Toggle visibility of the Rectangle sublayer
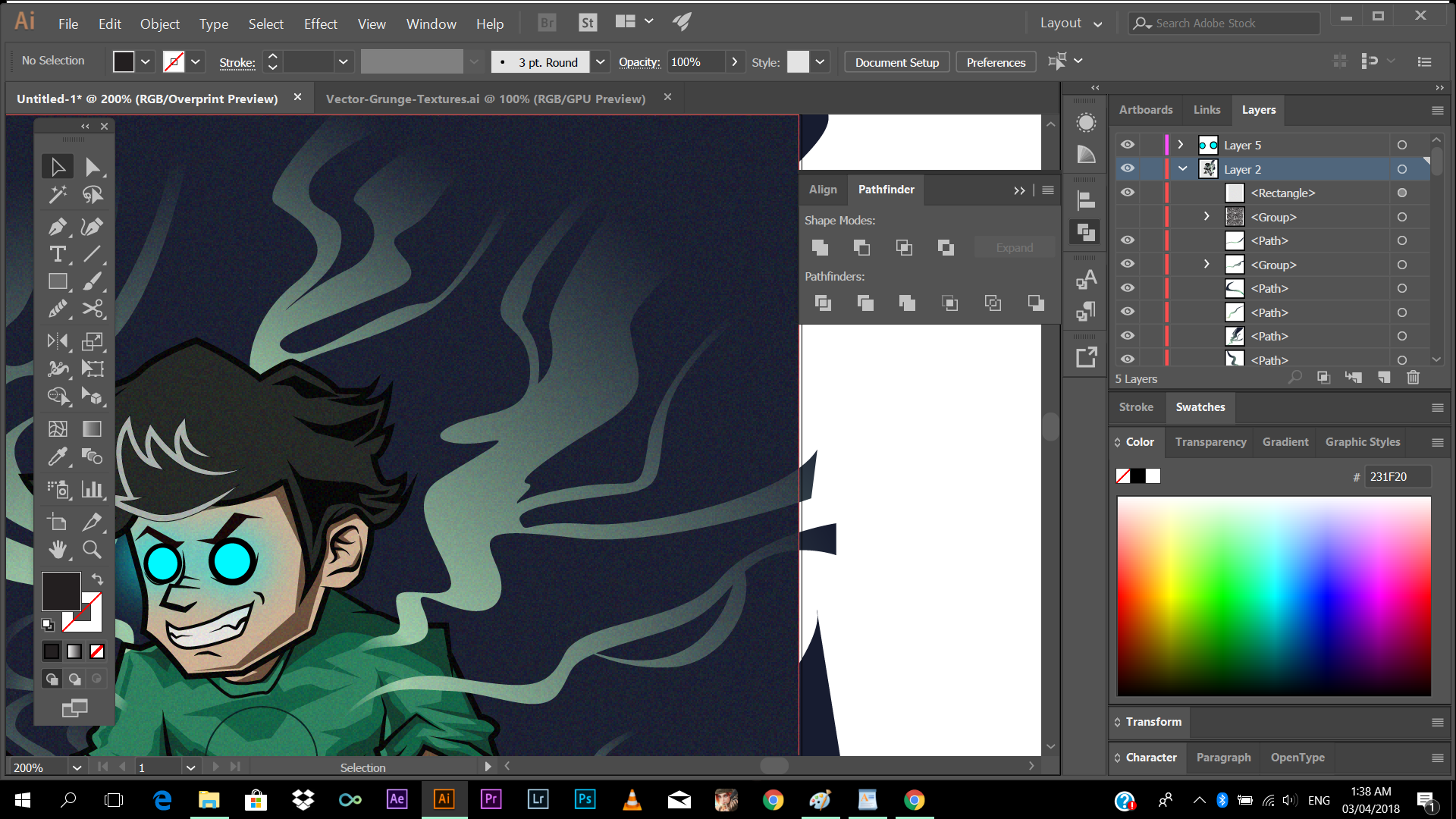Viewport: 1456px width, 819px height. (x=1128, y=193)
